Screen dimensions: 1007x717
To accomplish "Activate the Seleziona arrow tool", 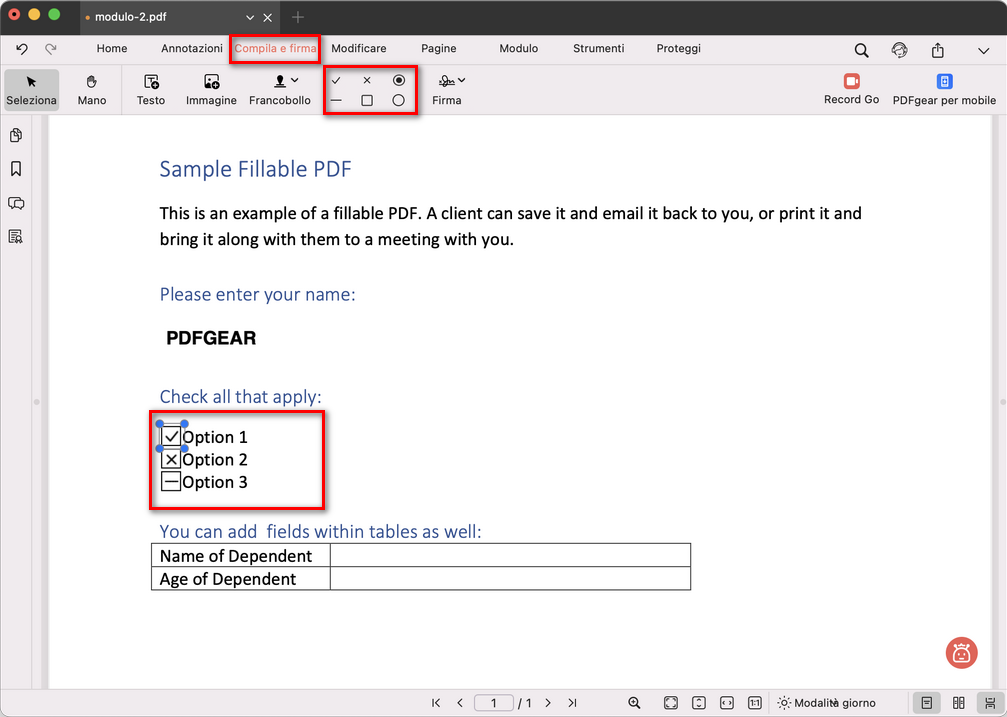I will (x=31, y=90).
